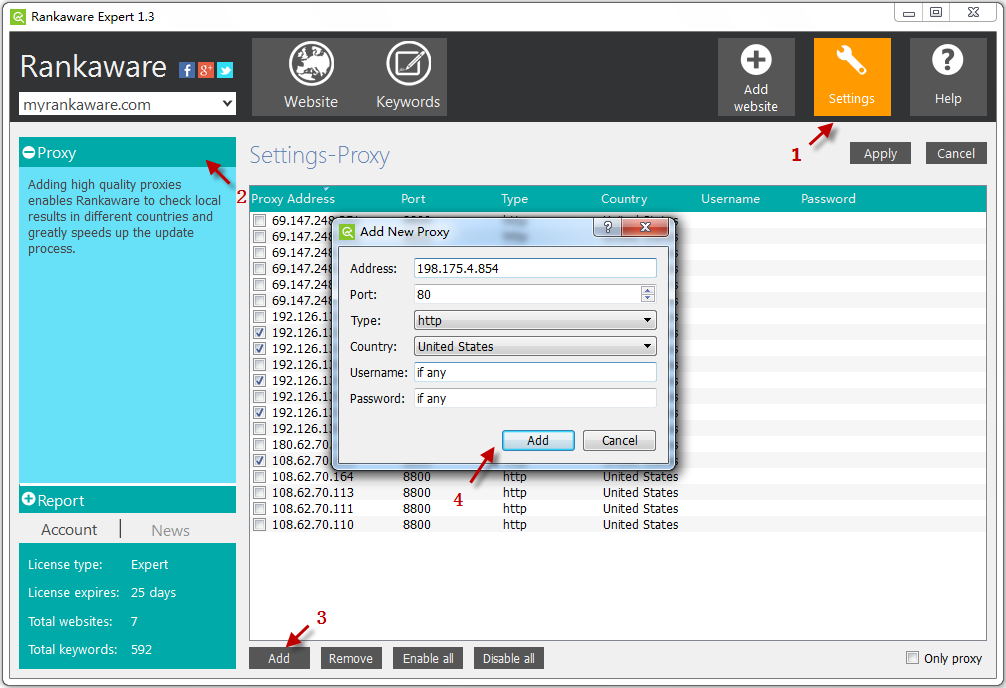Focus the Port input field

coord(527,295)
